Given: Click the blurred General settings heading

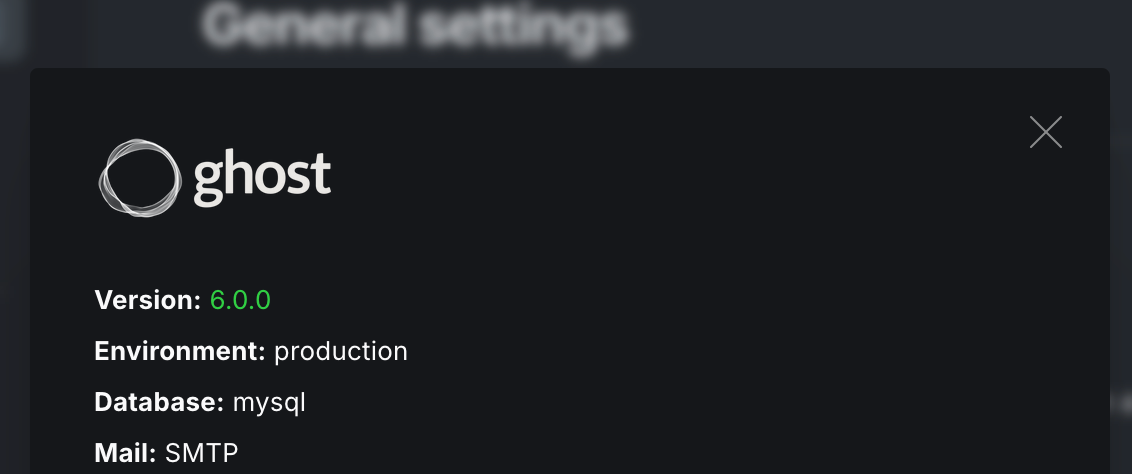Looking at the screenshot, I should click(414, 27).
